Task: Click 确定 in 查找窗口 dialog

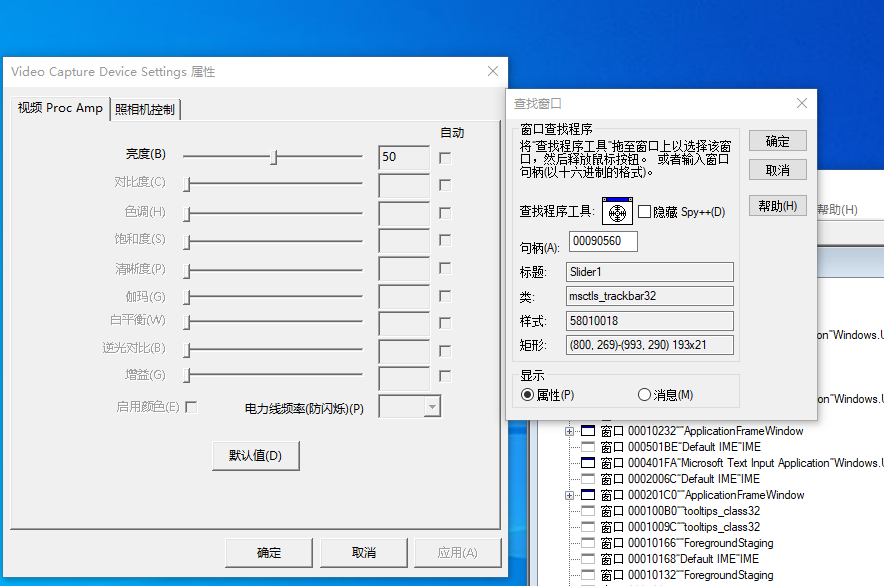Action: [777, 141]
